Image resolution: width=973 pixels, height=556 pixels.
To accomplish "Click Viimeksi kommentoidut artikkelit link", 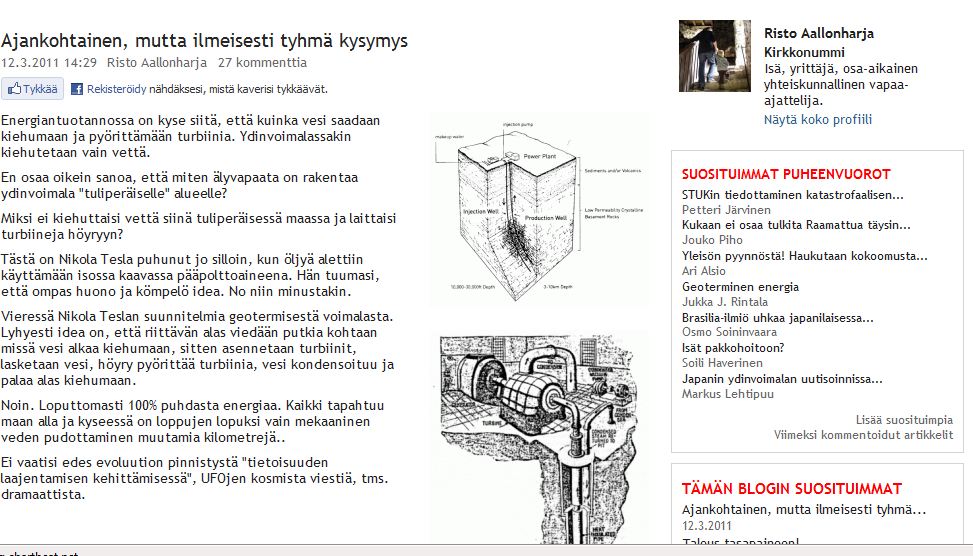I will [x=863, y=435].
